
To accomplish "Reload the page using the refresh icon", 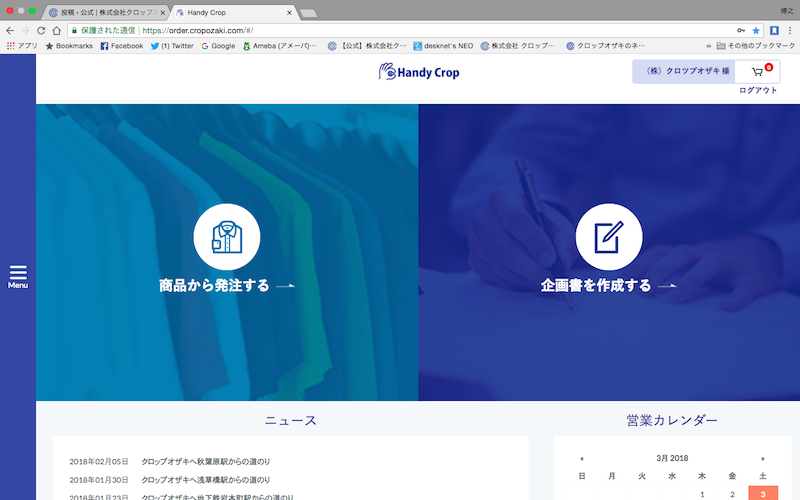I will pyautogui.click(x=41, y=31).
